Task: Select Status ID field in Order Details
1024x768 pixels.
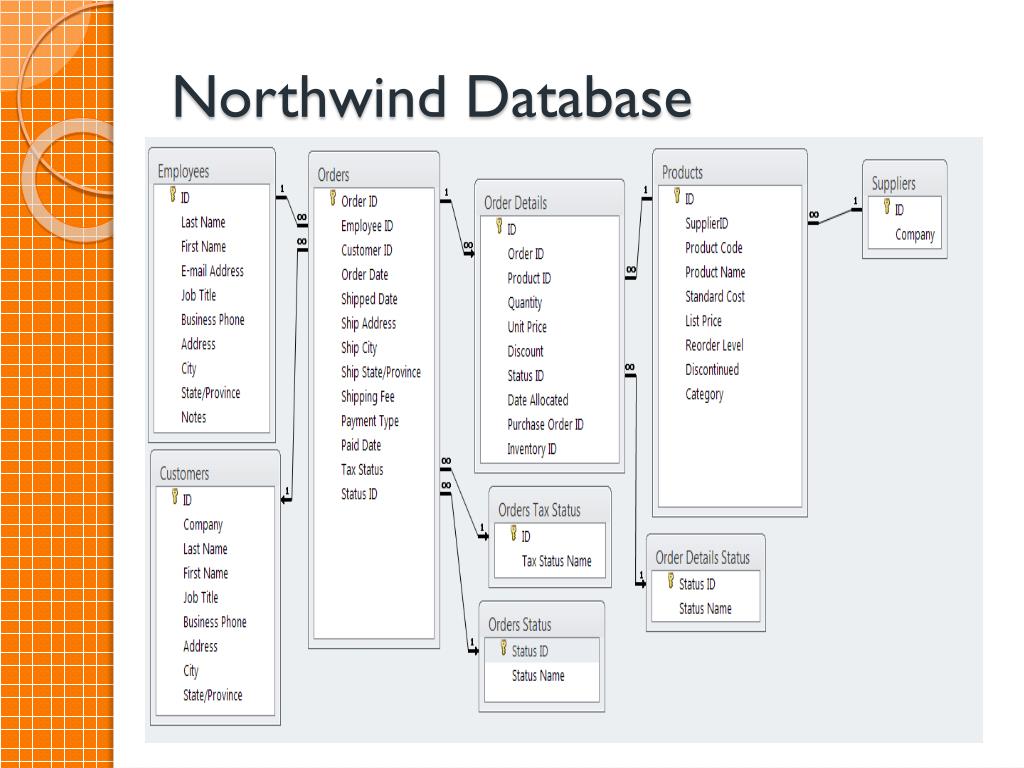Action: [526, 376]
